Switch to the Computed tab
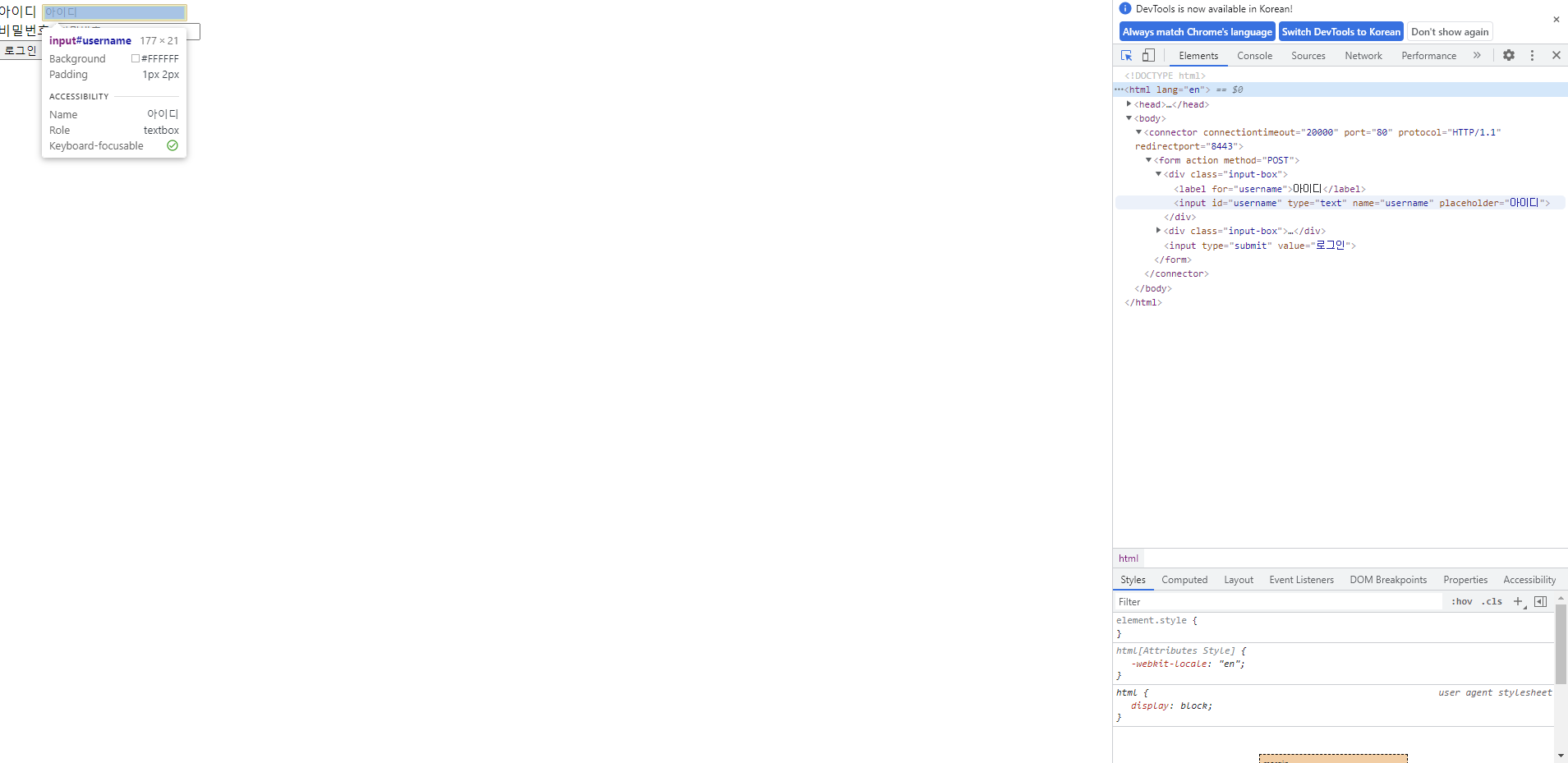The image size is (1568, 763). click(x=1184, y=579)
